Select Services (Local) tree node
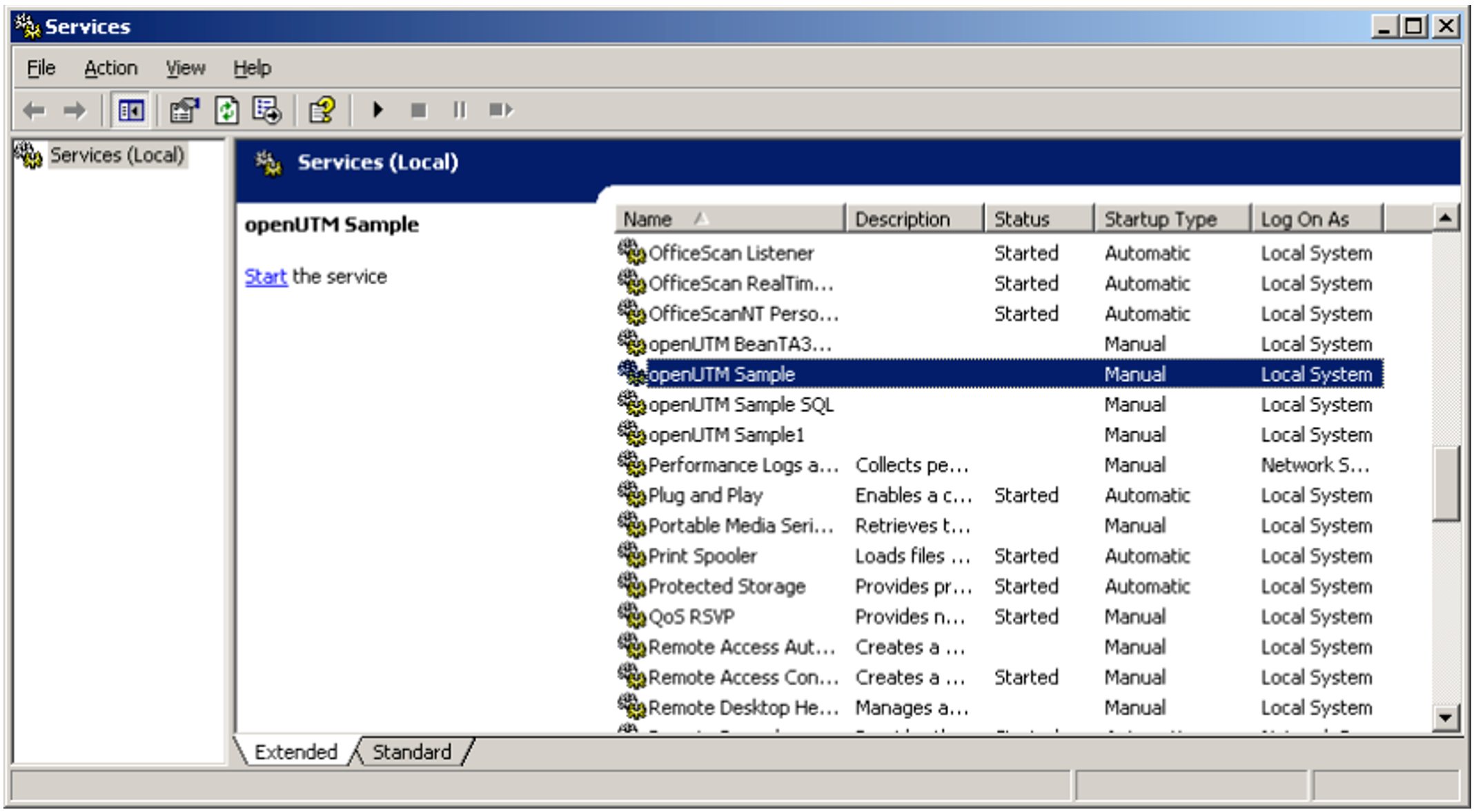Viewport: 1474px width, 812px height. tap(117, 155)
